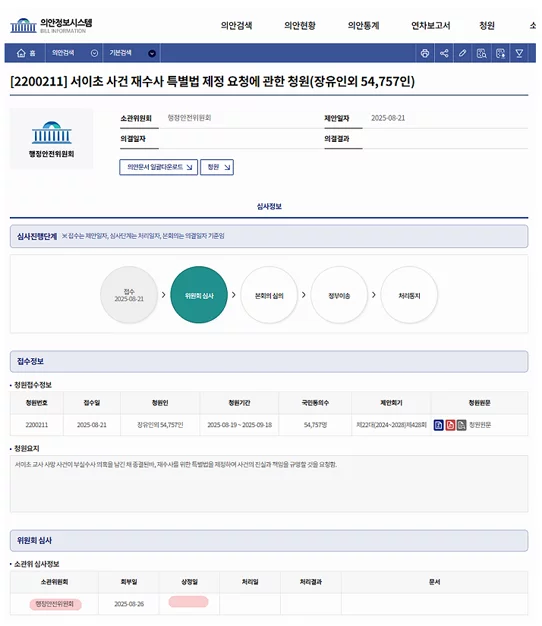Screen dimensions: 542x626
Task: Click the share icon in toolbar
Action: (x=444, y=53)
